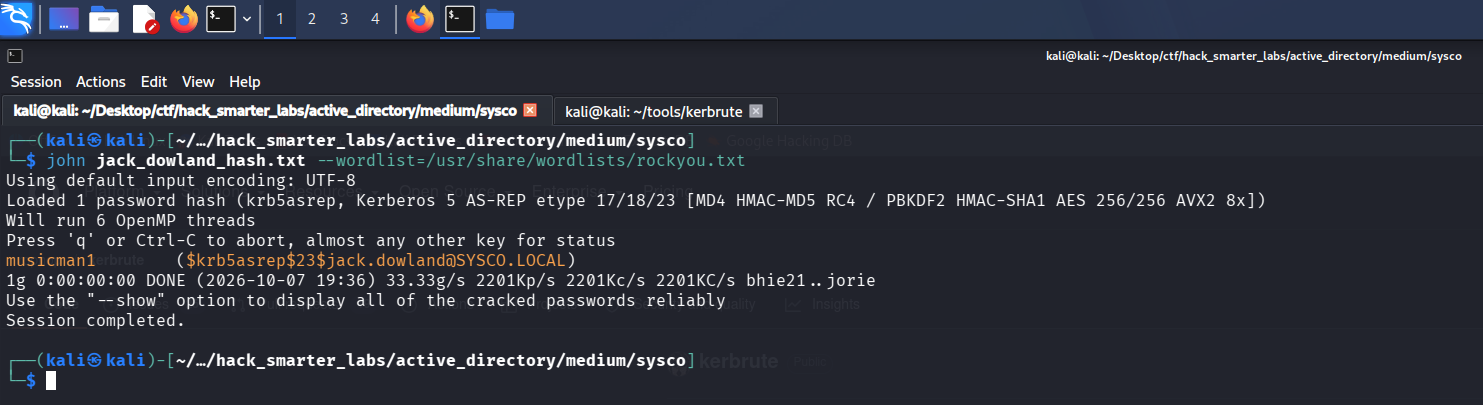
Task: Open the Help menu
Action: click(245, 82)
